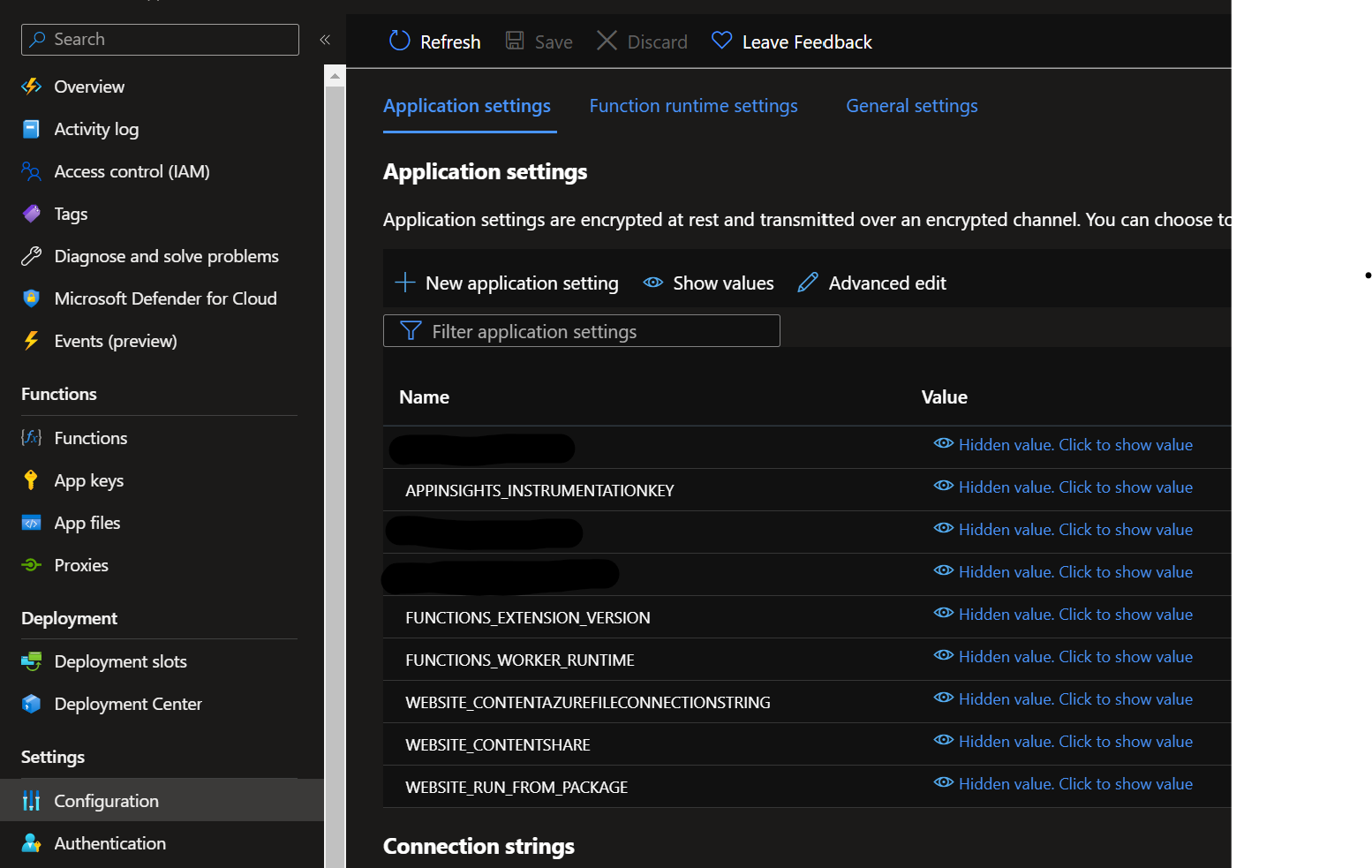Viewport: 1372px width, 868px height.
Task: Click the Configuration sliders icon
Action: click(x=32, y=801)
